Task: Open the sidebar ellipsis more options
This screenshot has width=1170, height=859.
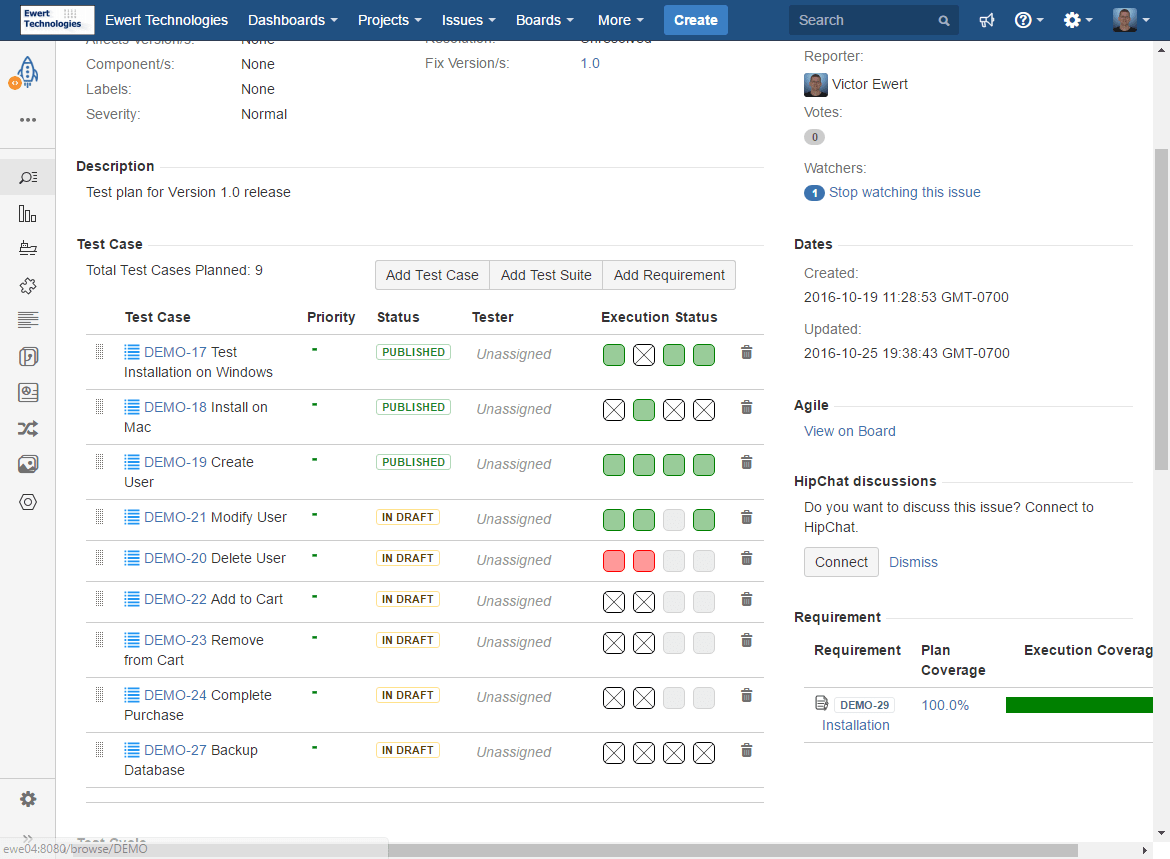Action: [28, 119]
